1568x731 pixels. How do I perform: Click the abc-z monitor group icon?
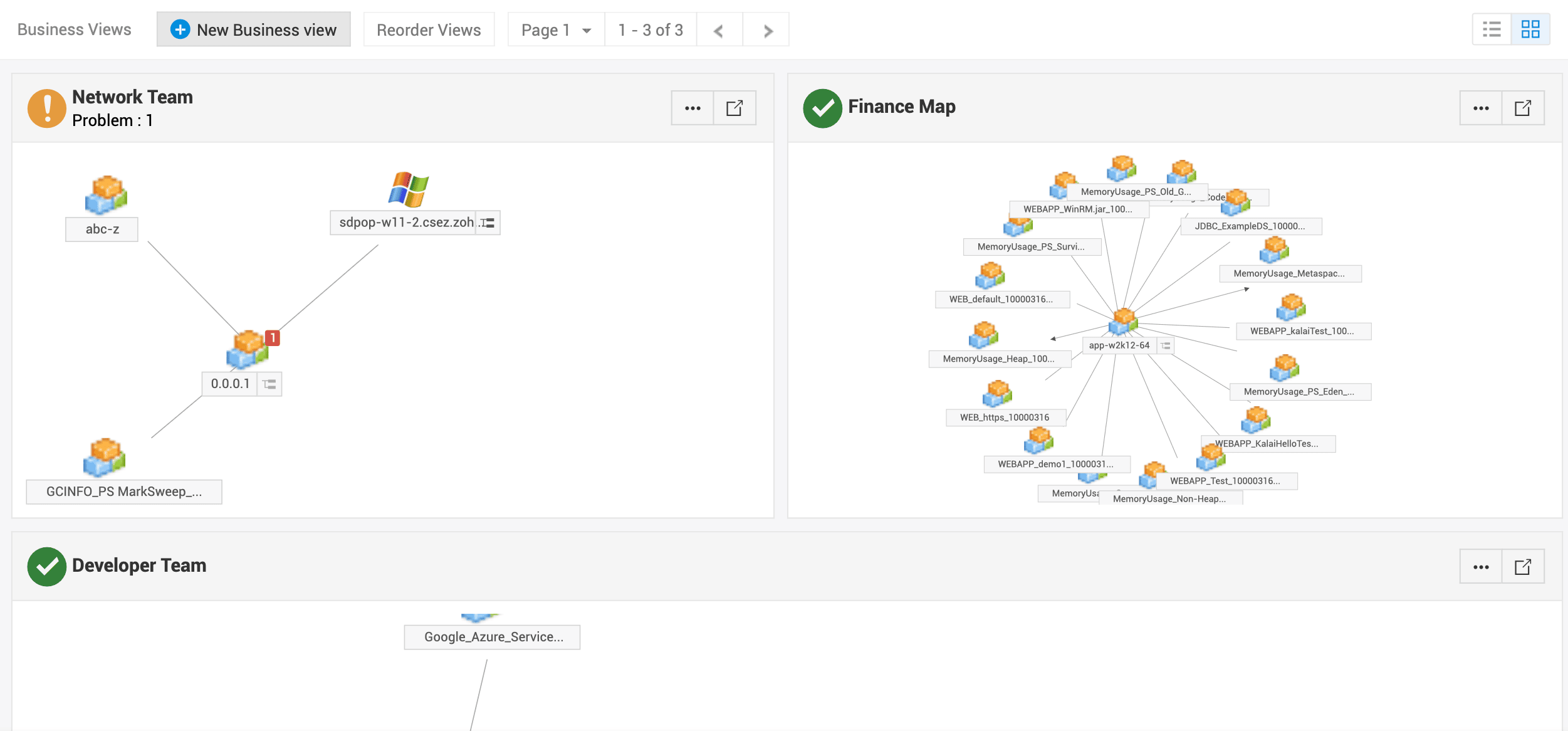tap(106, 195)
